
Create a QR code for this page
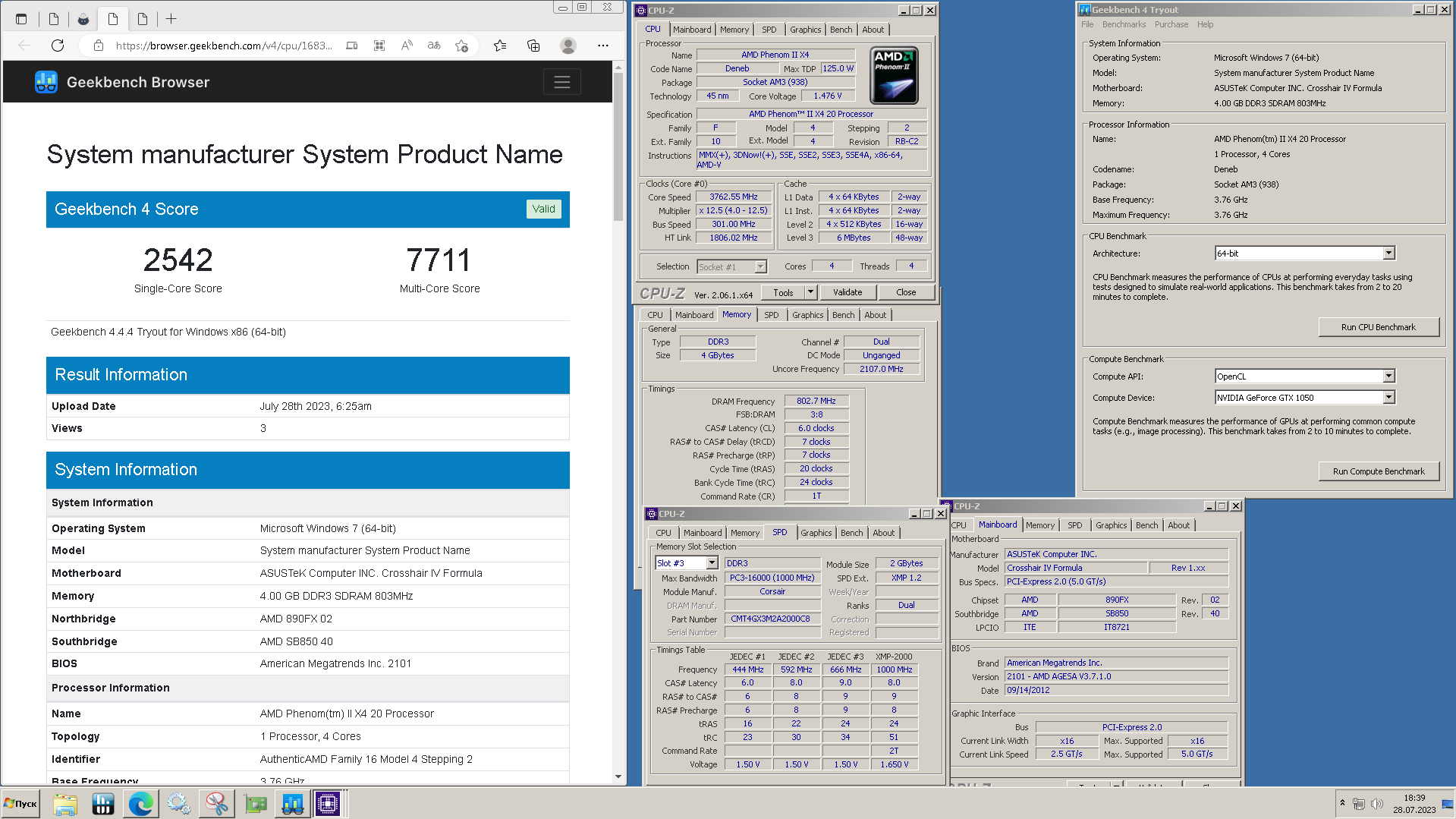379,46
